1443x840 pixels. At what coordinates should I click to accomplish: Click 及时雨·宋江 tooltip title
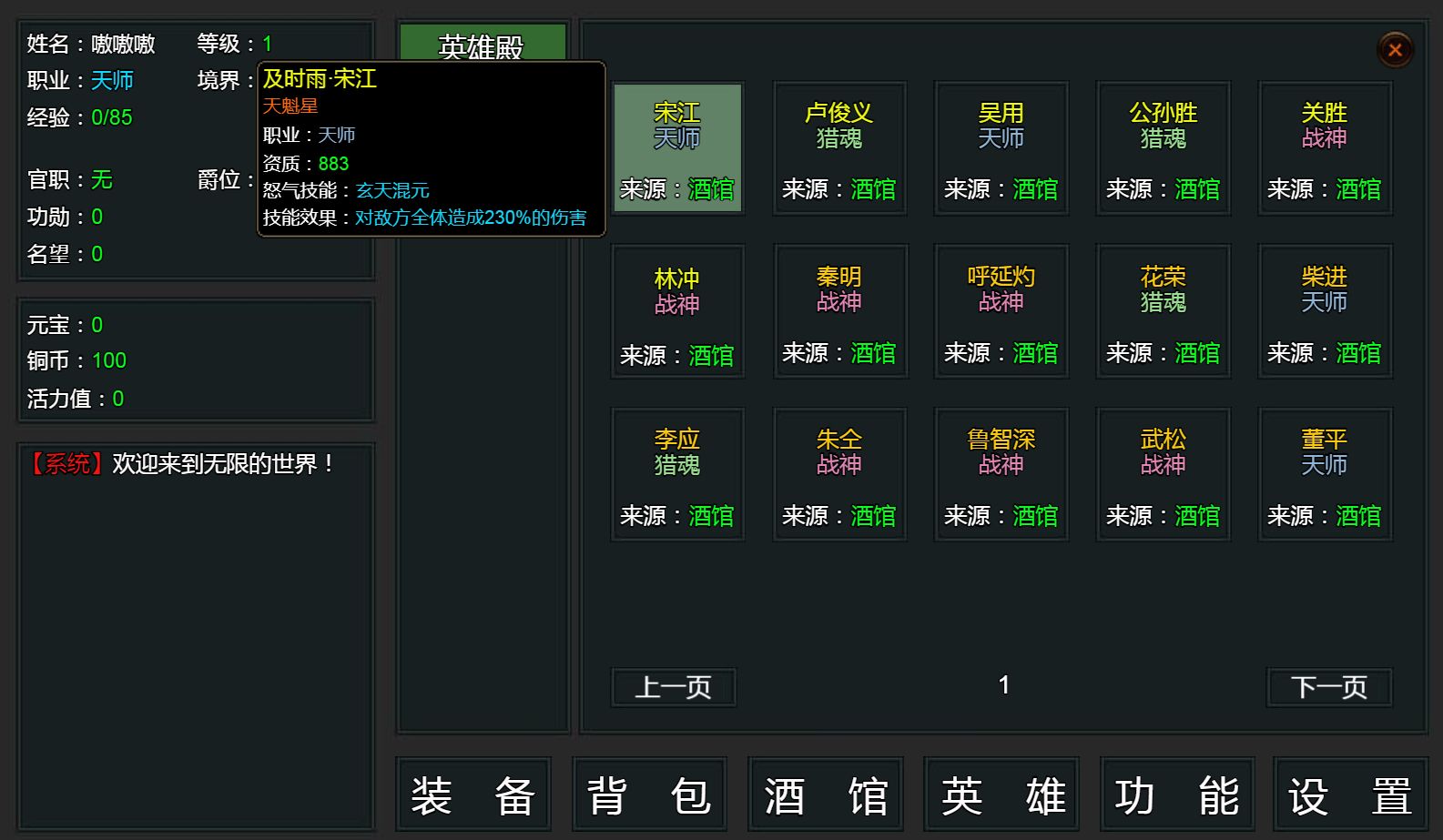point(320,79)
